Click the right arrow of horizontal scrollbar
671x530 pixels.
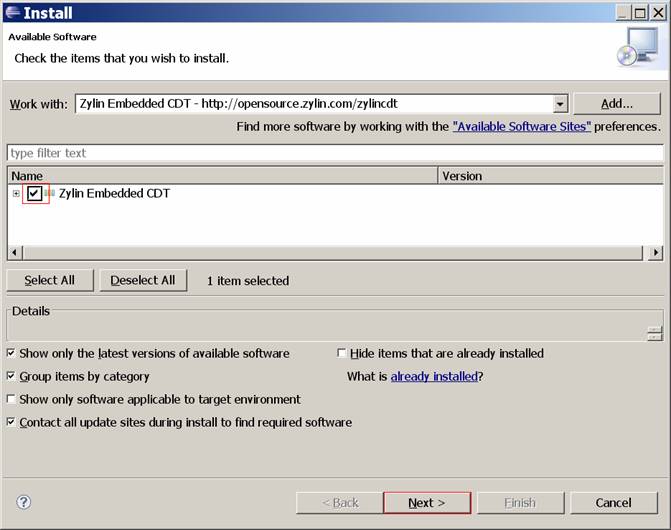(x=655, y=252)
